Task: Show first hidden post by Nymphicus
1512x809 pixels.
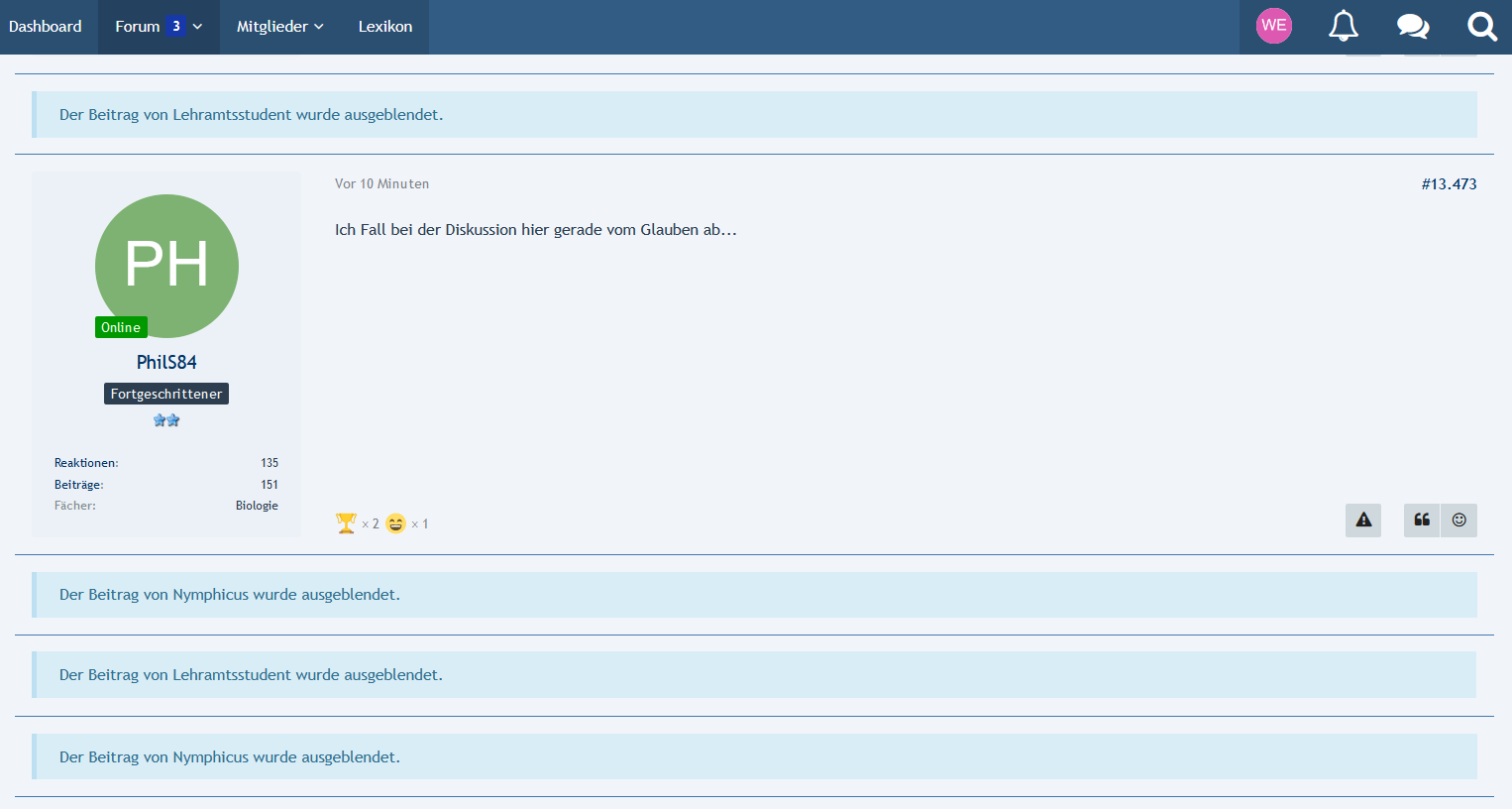Action: coord(229,595)
